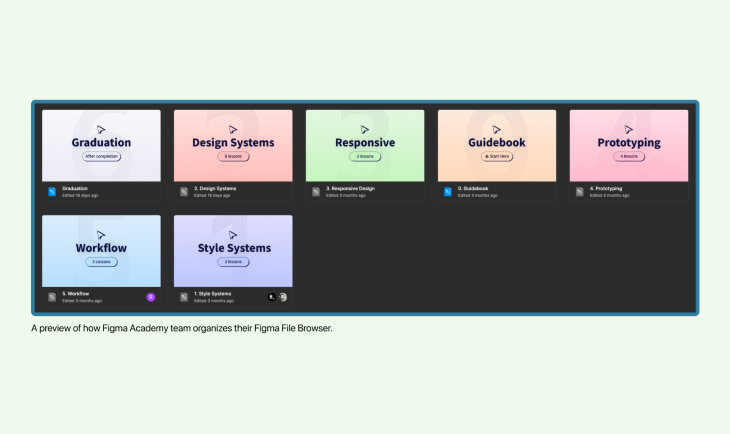Click the grey avatar on Style Systems card
This screenshot has height=434, width=730.
(x=283, y=297)
